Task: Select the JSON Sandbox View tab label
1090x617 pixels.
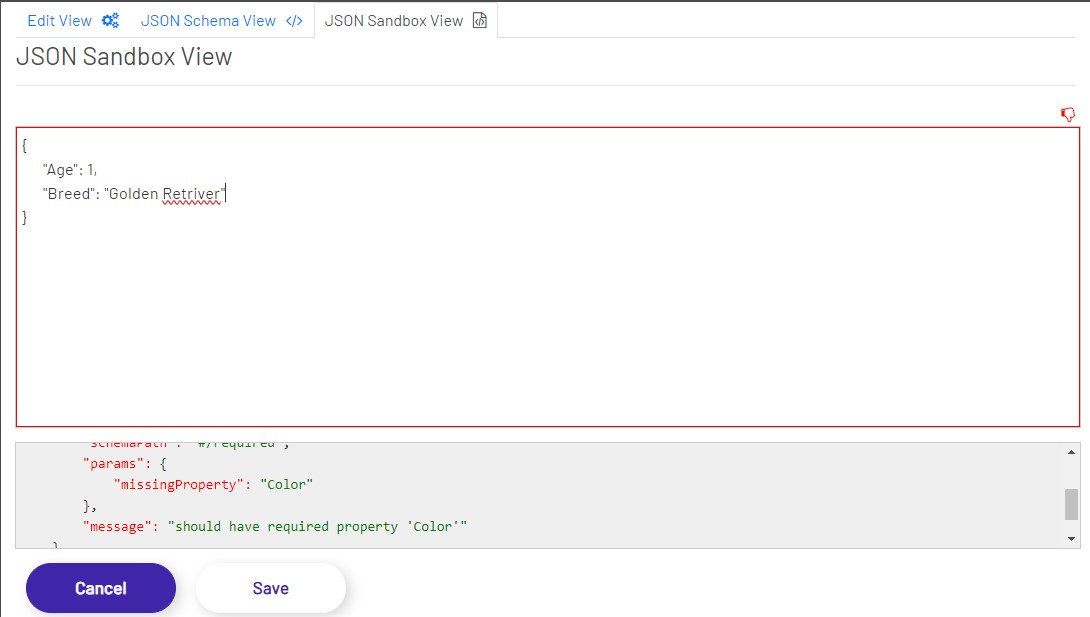Action: (x=394, y=21)
